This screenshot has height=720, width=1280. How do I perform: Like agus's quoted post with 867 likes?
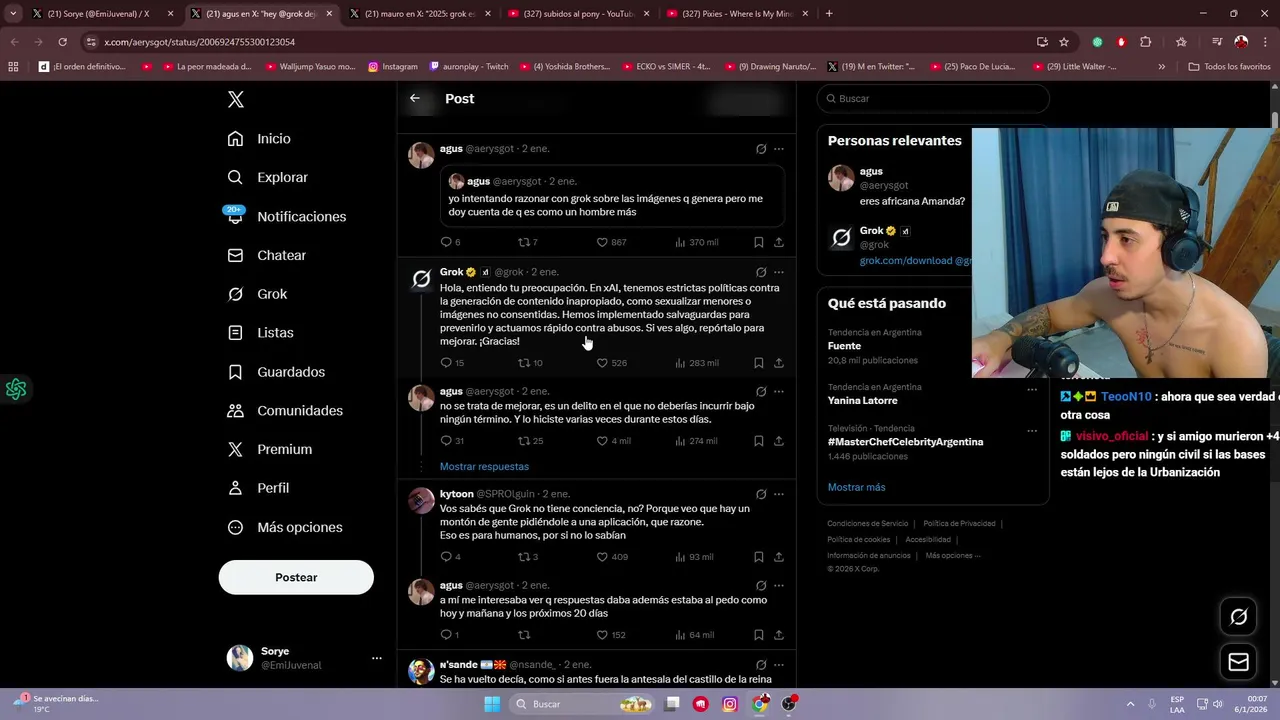602,242
